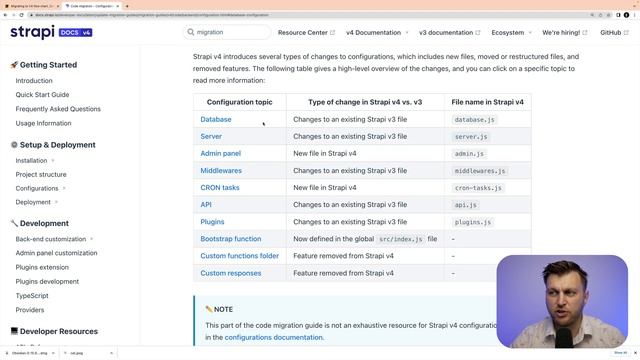Click the Strapi logo
This screenshot has width=640, height=360.
(x=32, y=32)
